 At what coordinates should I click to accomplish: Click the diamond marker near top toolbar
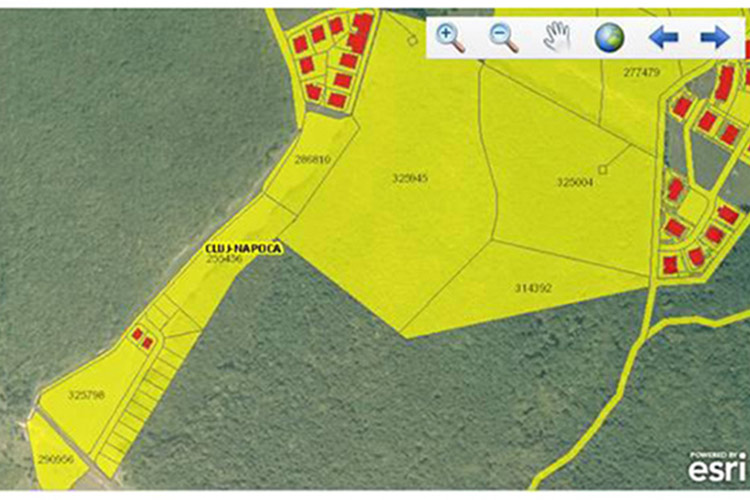pyautogui.click(x=411, y=40)
